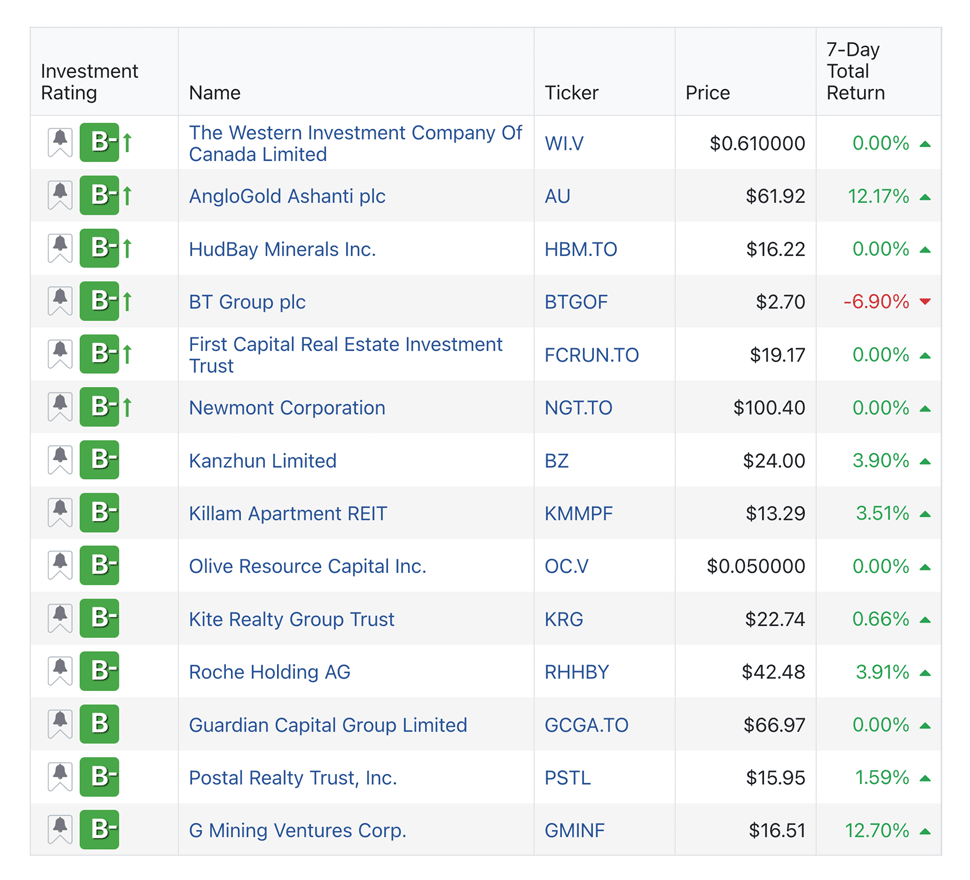Click the bell icon for Roche Holding AG
The width and height of the screenshot is (970, 880).
point(60,672)
